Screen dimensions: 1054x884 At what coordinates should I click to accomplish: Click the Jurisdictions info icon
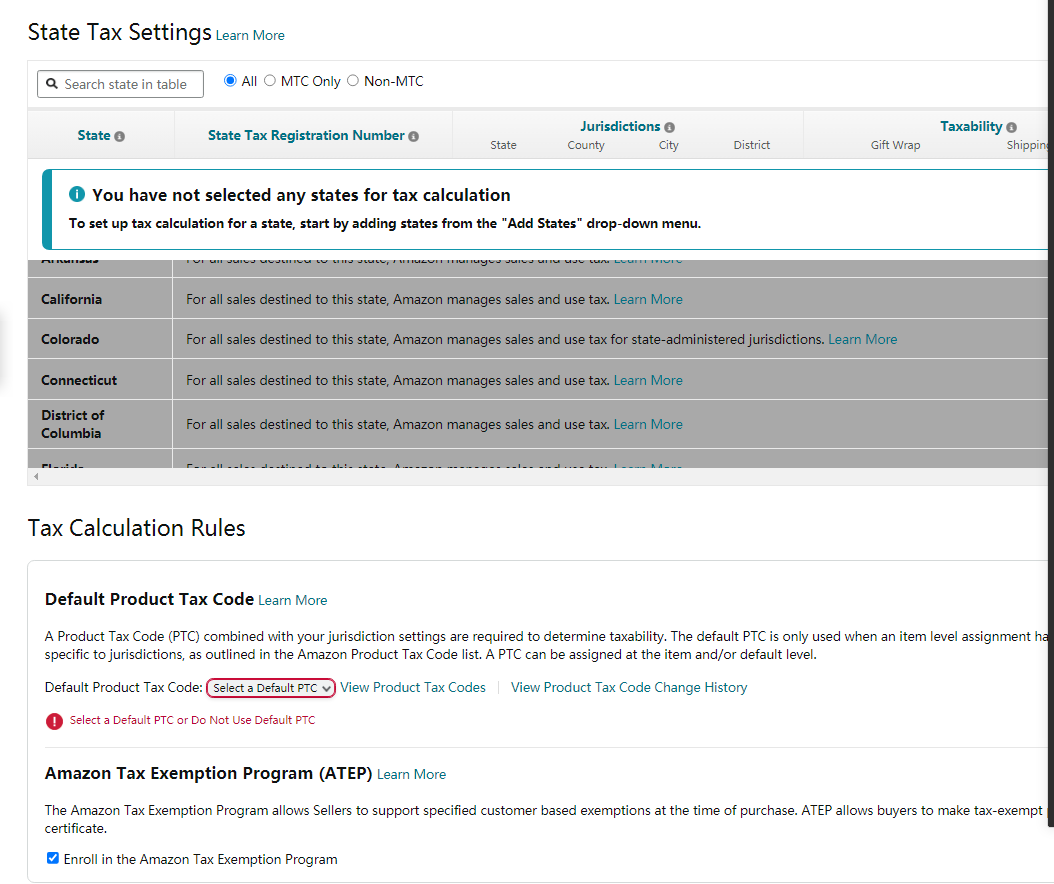[669, 127]
